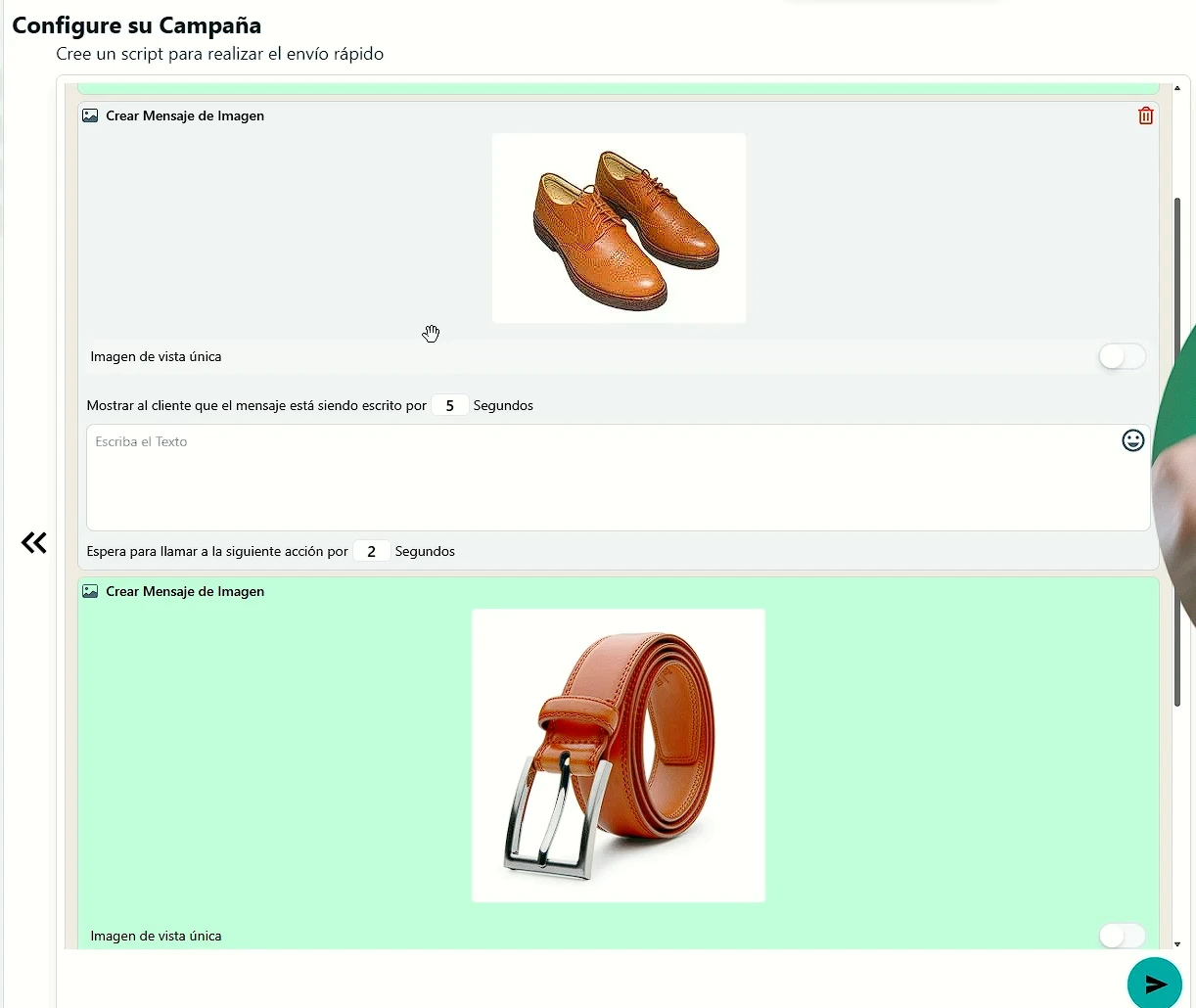Edit wait time seconds field showing 2
Viewport: 1196px width, 1008px height.
point(372,551)
